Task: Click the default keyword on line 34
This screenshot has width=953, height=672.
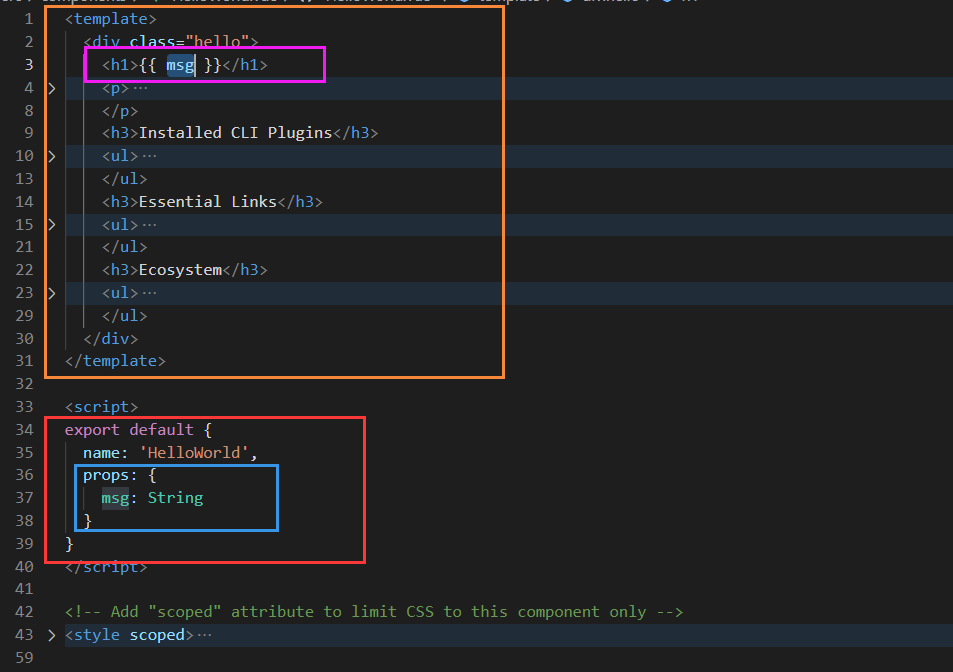Action: (x=161, y=430)
